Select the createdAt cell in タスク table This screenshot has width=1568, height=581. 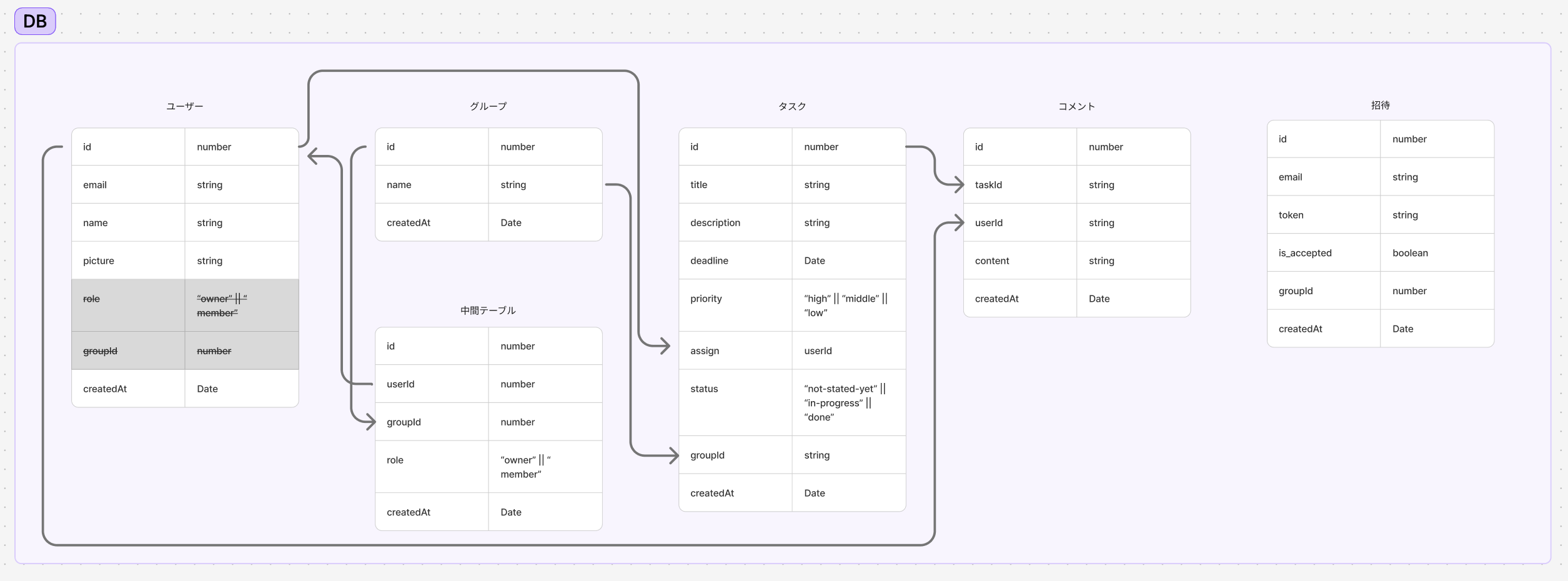coord(735,493)
